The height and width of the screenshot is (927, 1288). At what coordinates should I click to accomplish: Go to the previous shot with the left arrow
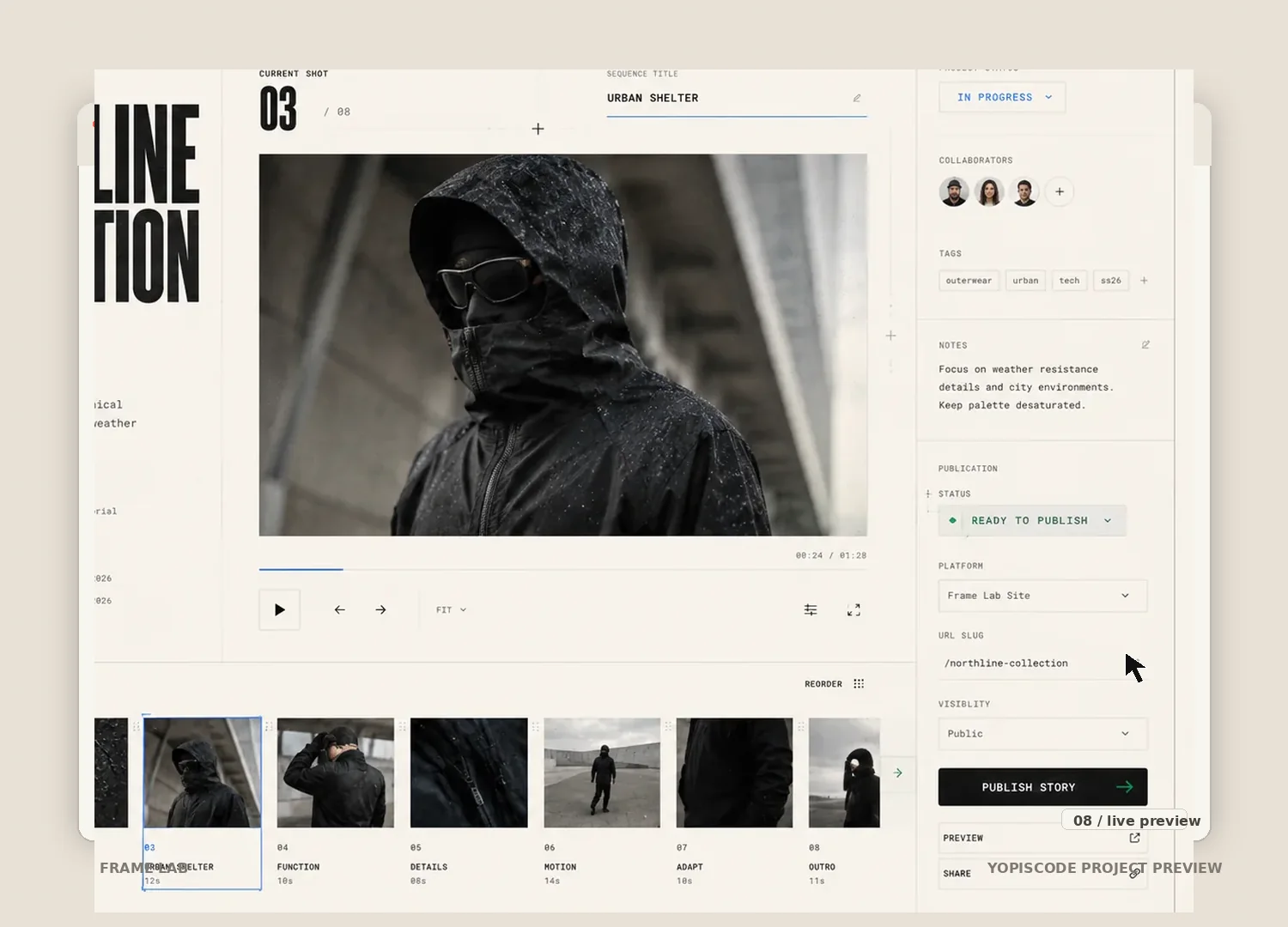coord(340,609)
